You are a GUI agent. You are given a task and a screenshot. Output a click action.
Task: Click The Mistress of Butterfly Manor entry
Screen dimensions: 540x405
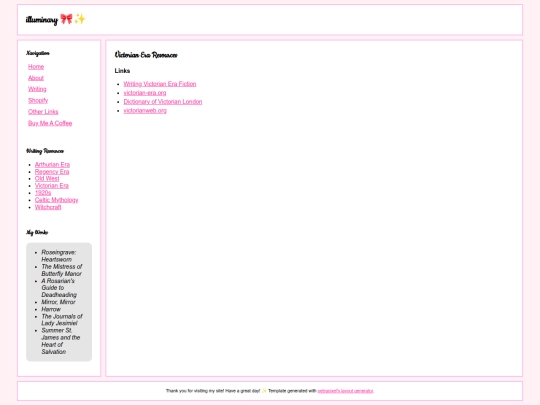(62, 270)
